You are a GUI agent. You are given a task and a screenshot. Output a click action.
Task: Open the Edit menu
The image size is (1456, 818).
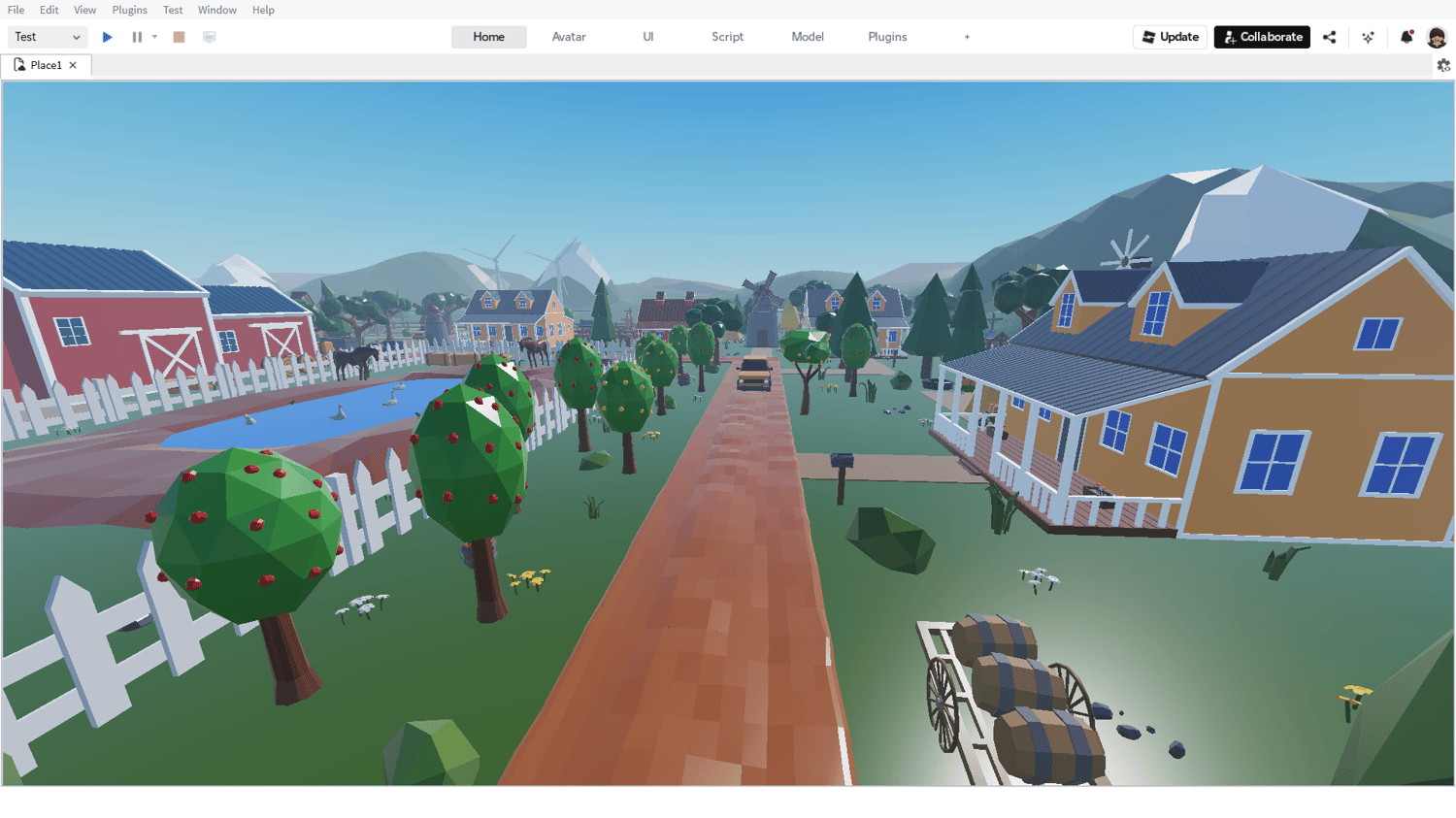50,10
